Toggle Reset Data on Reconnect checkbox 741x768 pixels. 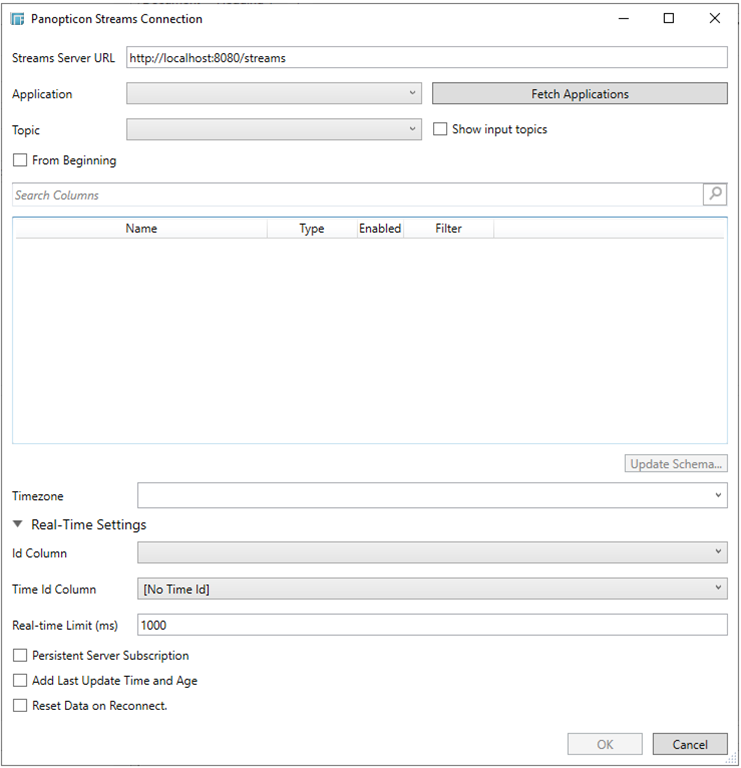click(20, 705)
